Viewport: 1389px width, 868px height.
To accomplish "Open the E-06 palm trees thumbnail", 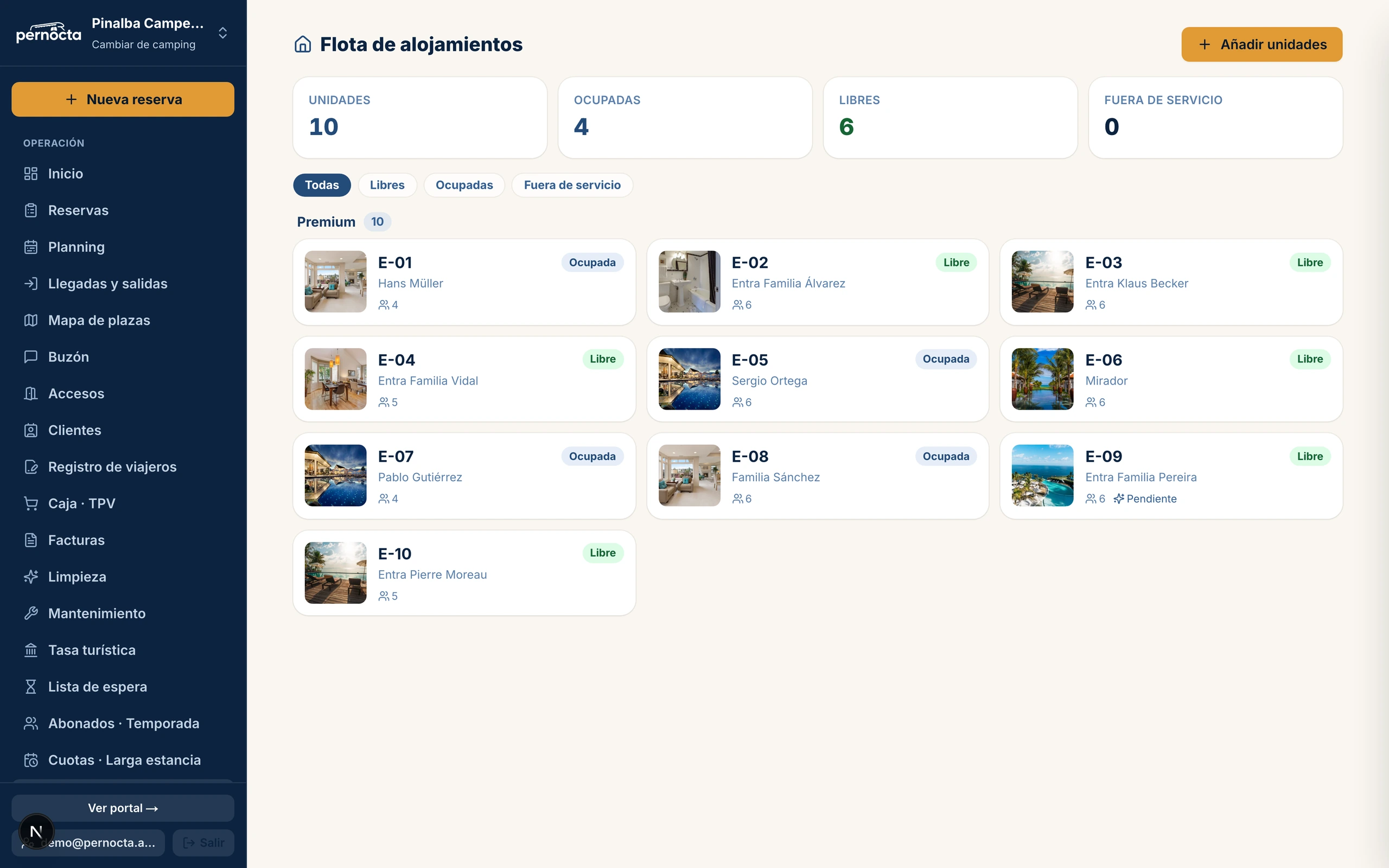I will [1043, 379].
